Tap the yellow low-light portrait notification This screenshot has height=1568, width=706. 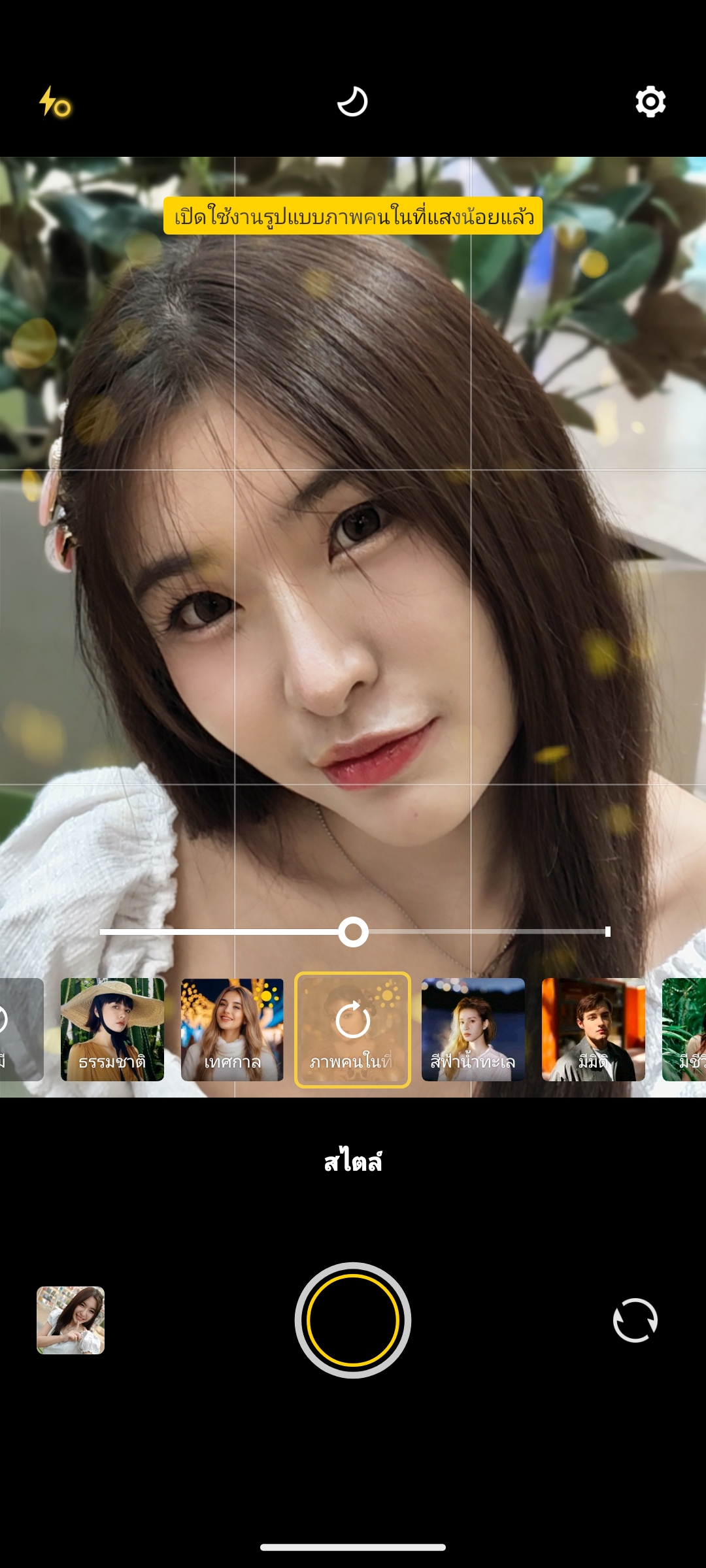tap(353, 216)
